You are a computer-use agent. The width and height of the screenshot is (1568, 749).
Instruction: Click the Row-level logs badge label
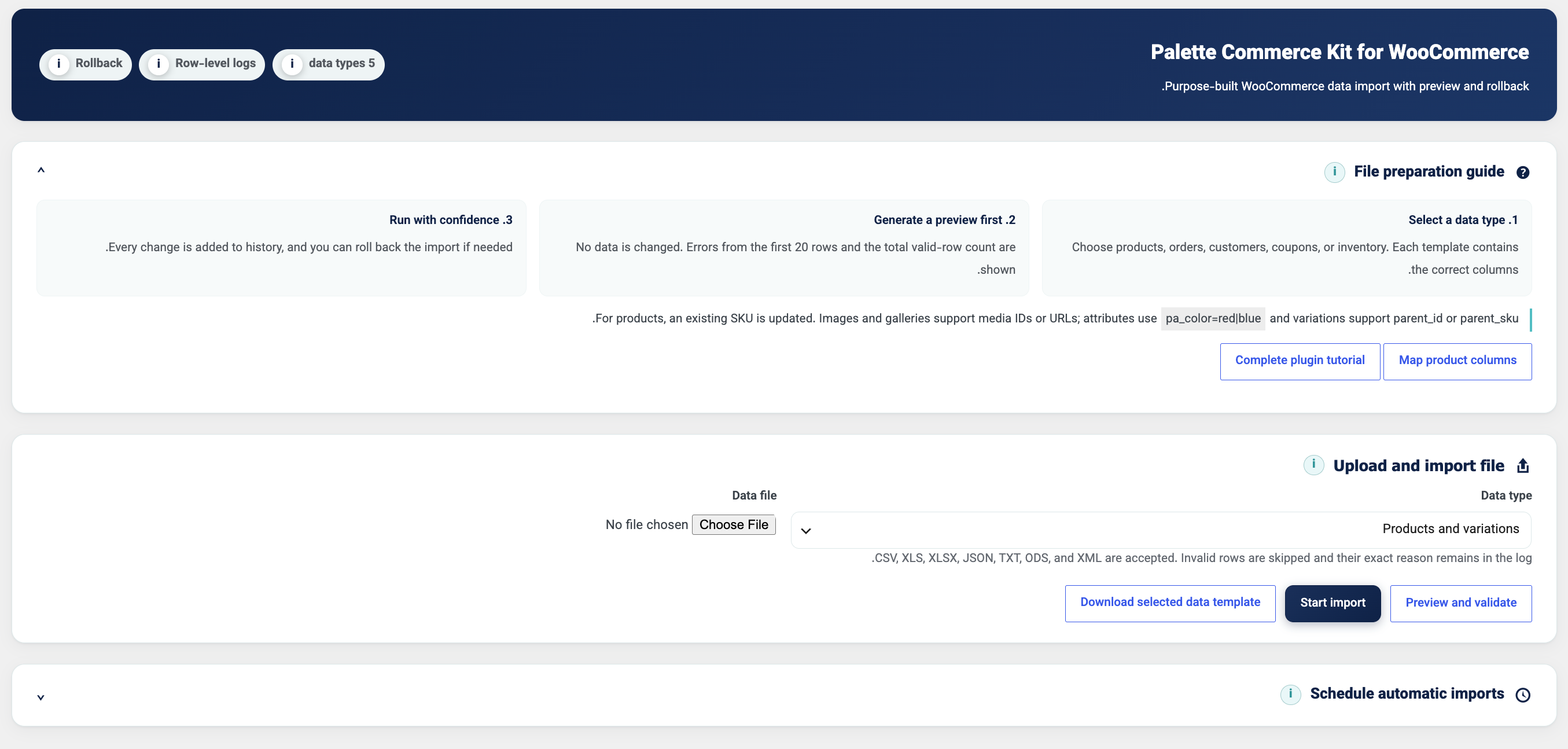click(215, 63)
